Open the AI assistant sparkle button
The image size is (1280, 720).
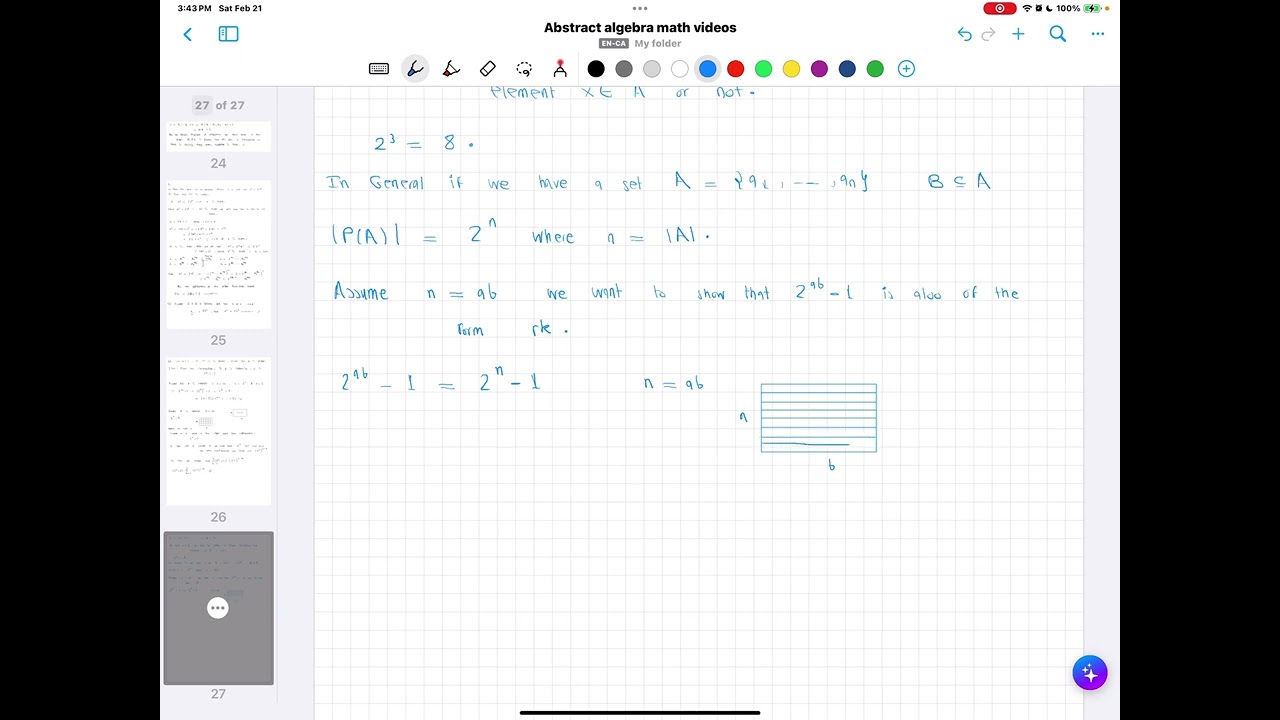pyautogui.click(x=1090, y=673)
